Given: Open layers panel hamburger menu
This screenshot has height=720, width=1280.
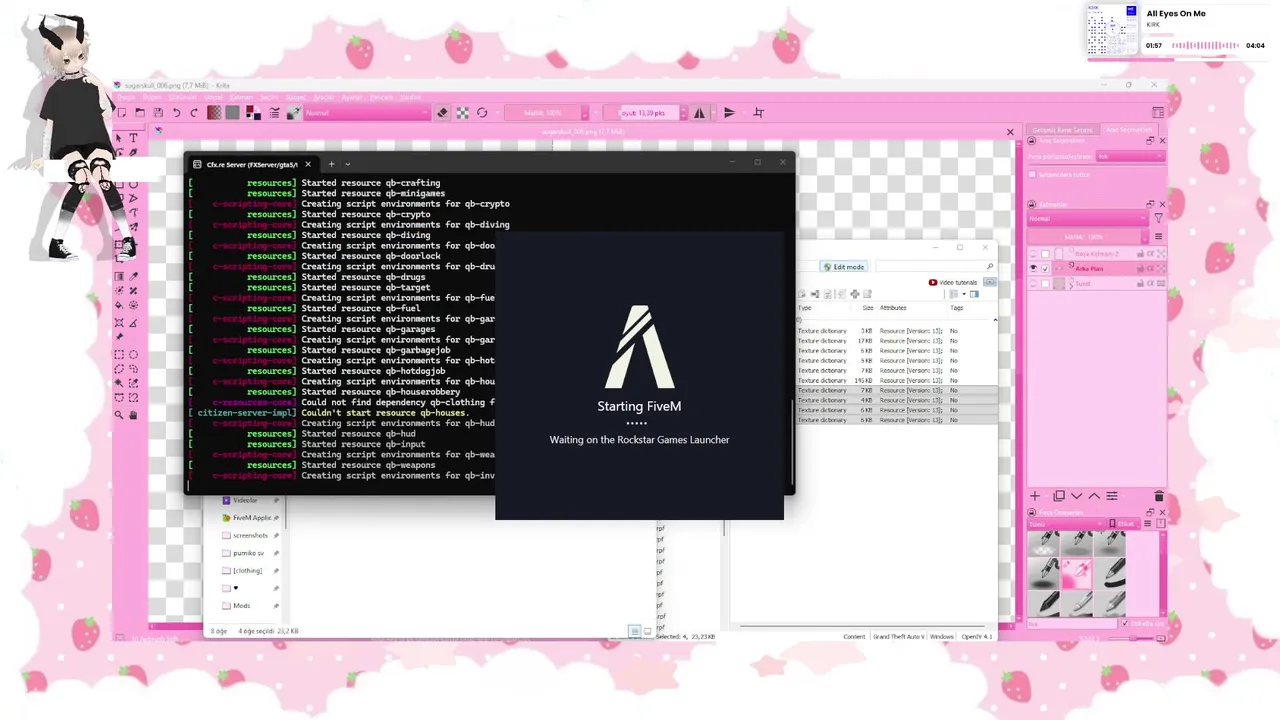Looking at the screenshot, I should pyautogui.click(x=1158, y=236).
